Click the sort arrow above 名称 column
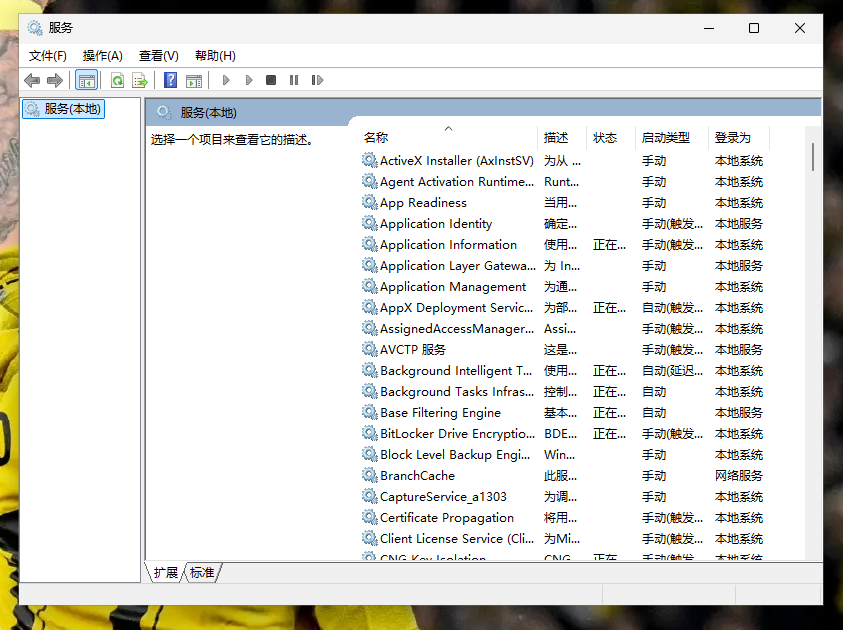Viewport: 843px width, 630px height. point(448,128)
